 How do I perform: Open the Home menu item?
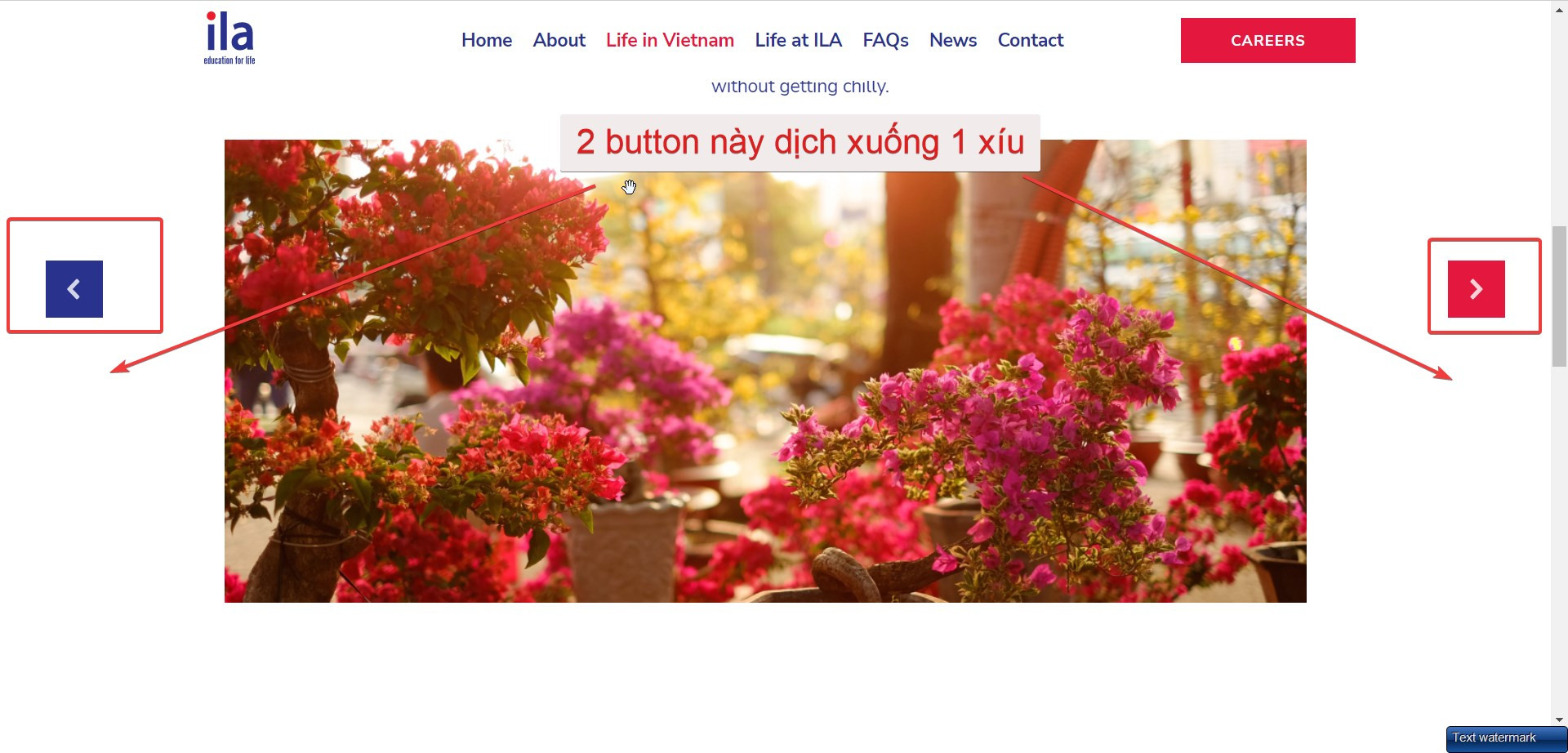[x=487, y=40]
